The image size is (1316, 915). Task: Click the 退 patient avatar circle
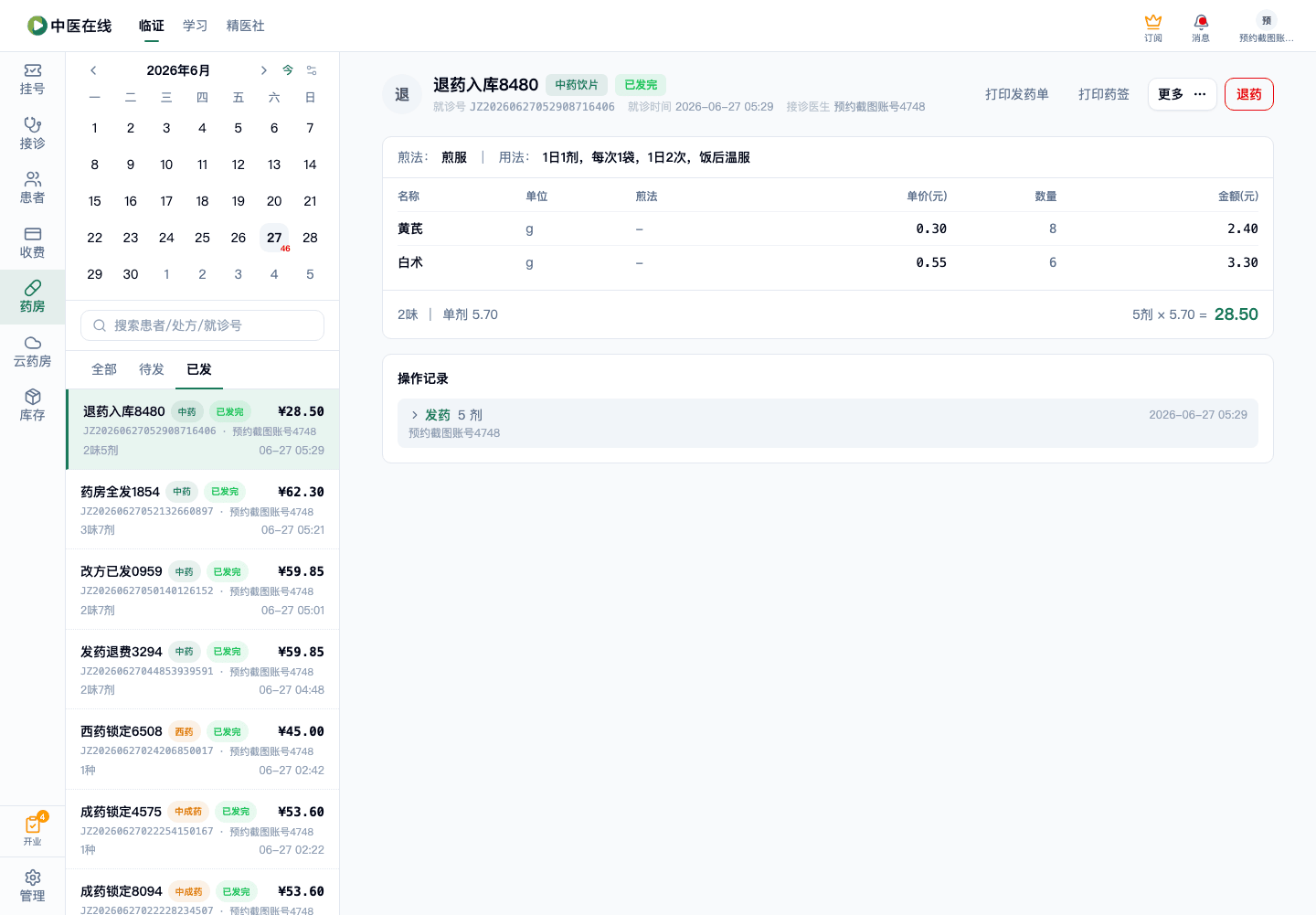tap(402, 94)
